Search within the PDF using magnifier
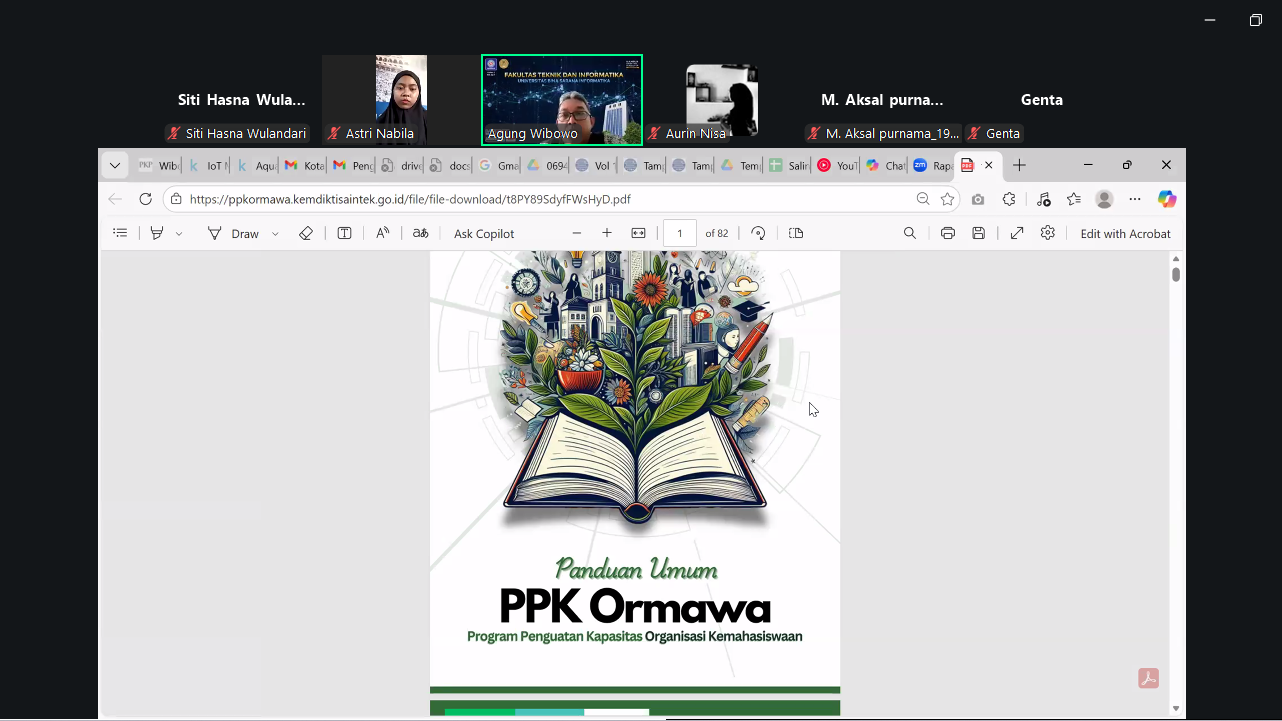Viewport: 1282px width, 721px height. [x=909, y=233]
